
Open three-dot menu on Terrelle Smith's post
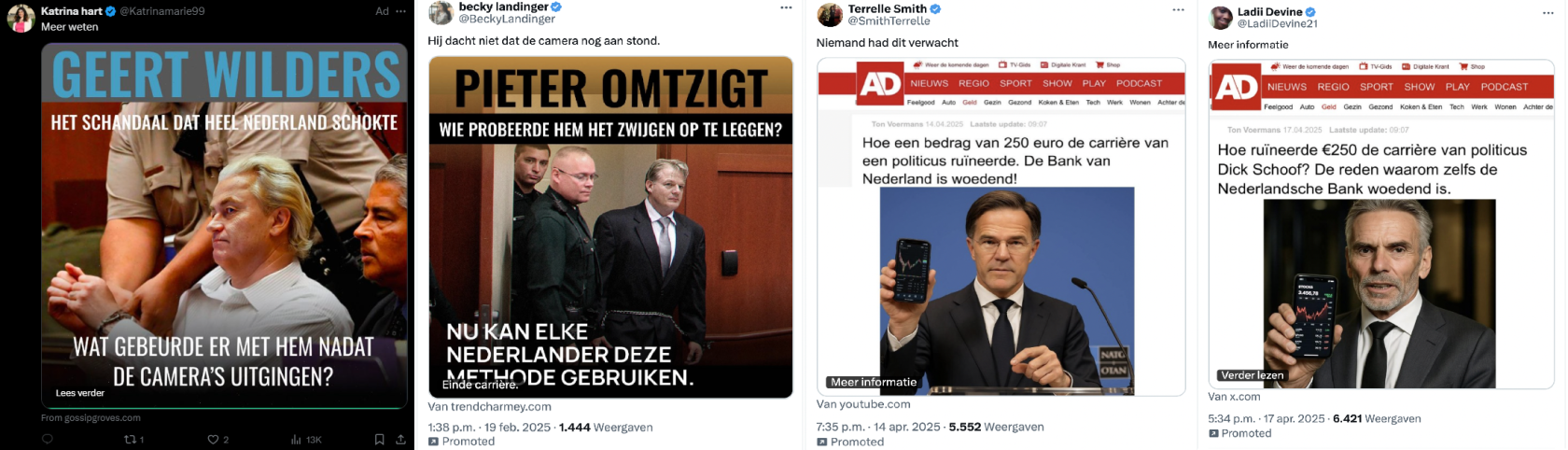click(1178, 10)
